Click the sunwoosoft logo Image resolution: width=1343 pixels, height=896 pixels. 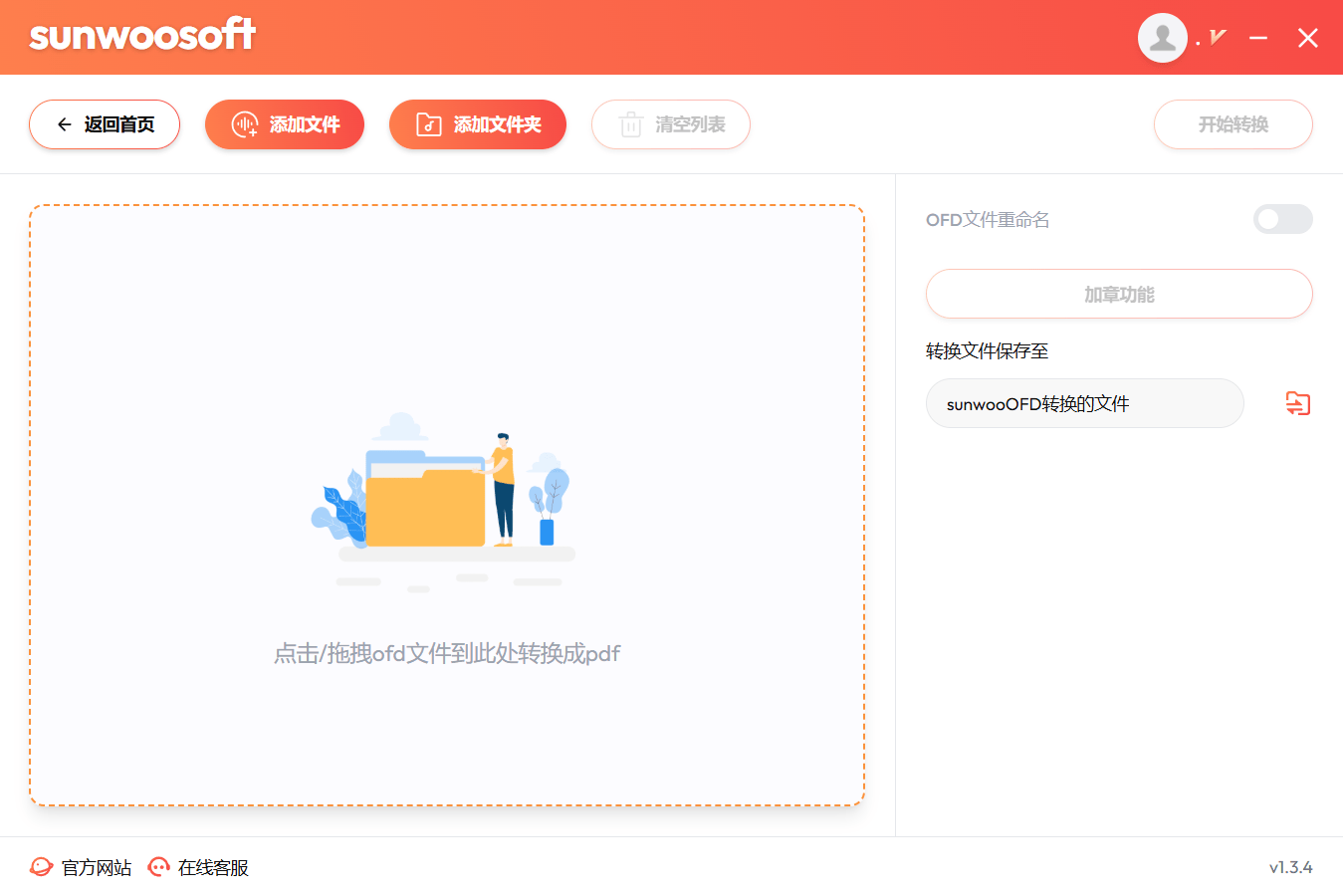[x=142, y=36]
